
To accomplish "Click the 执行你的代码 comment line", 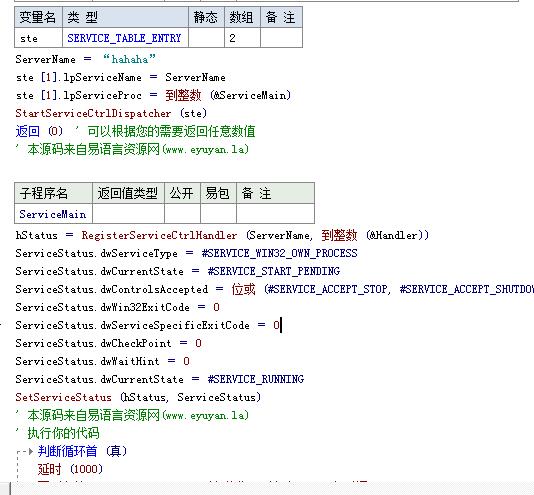I will click(x=58, y=433).
